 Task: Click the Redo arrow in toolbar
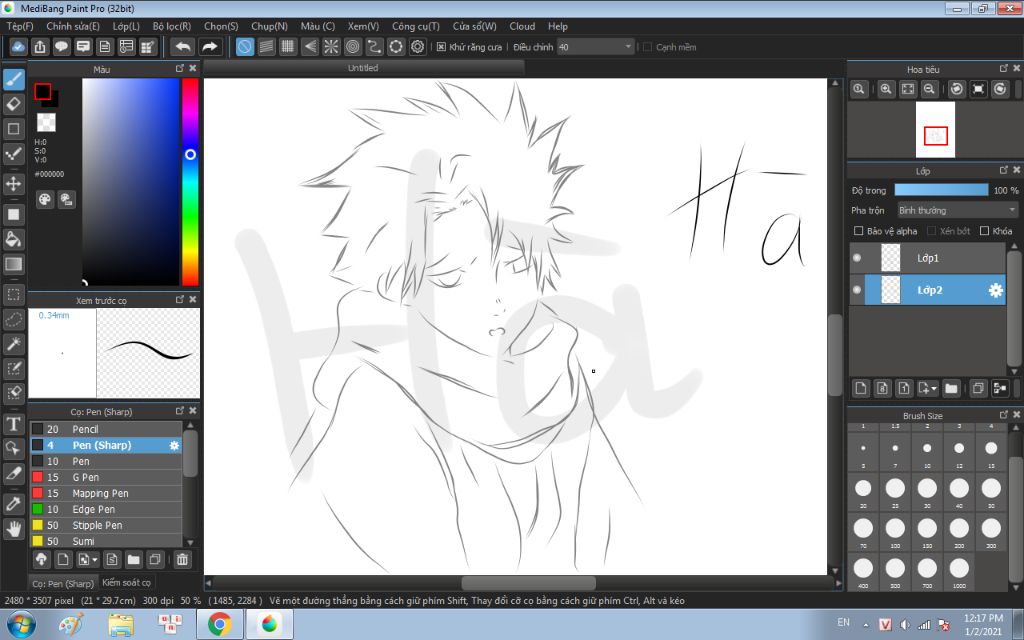[x=209, y=47]
